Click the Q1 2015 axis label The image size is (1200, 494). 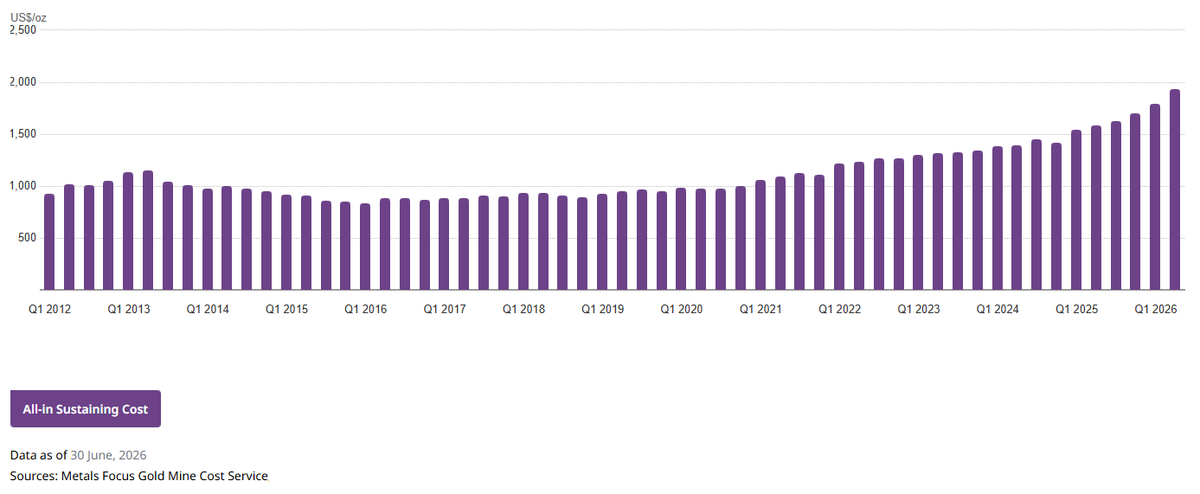[x=286, y=310]
